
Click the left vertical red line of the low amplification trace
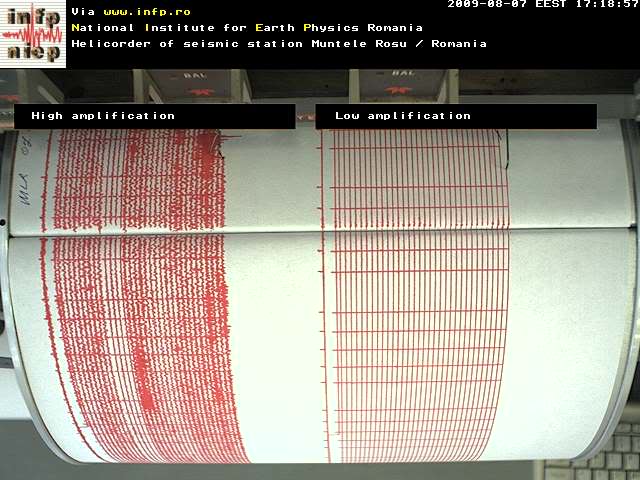pyautogui.click(x=324, y=300)
